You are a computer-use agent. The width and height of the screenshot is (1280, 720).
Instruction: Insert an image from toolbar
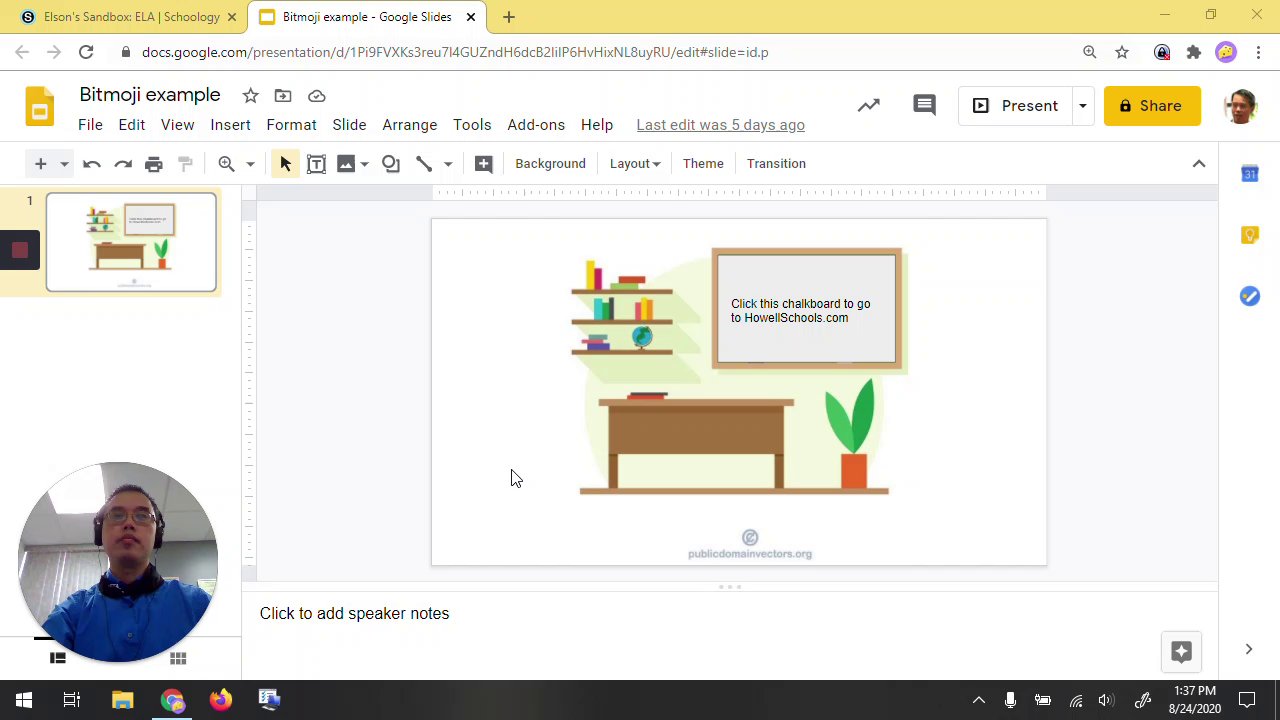pyautogui.click(x=346, y=163)
